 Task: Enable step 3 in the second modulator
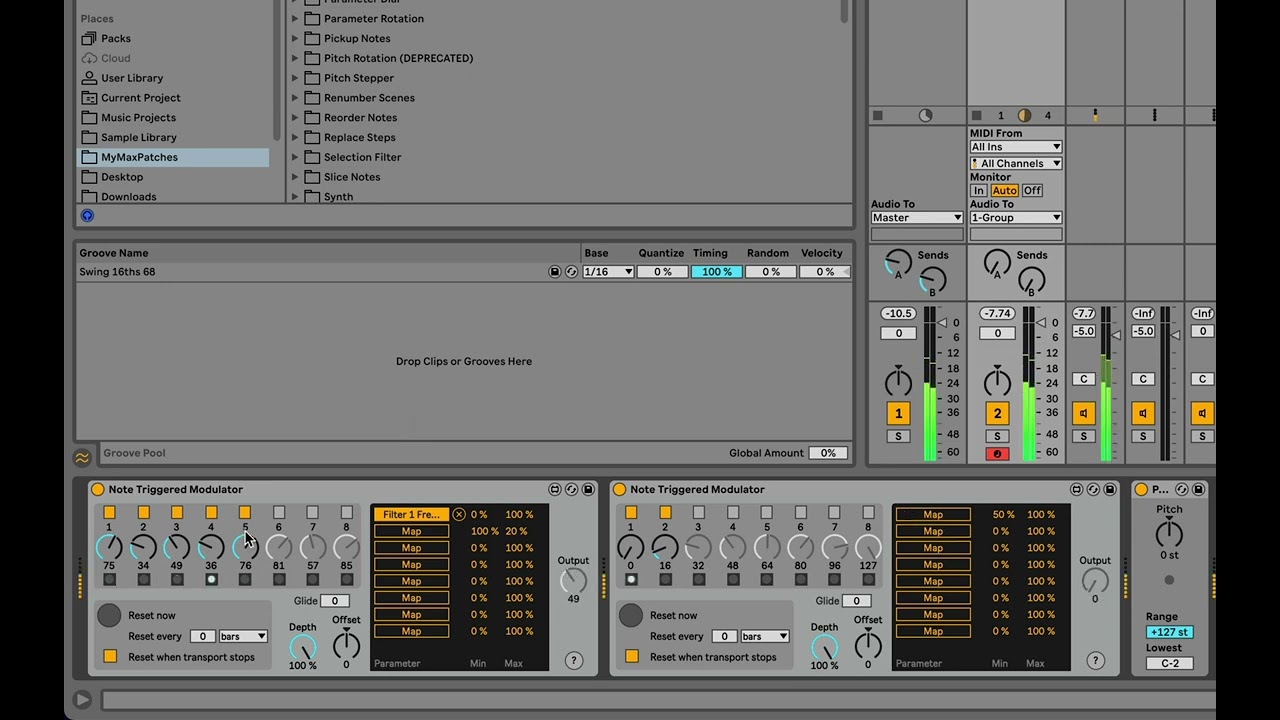coord(699,512)
